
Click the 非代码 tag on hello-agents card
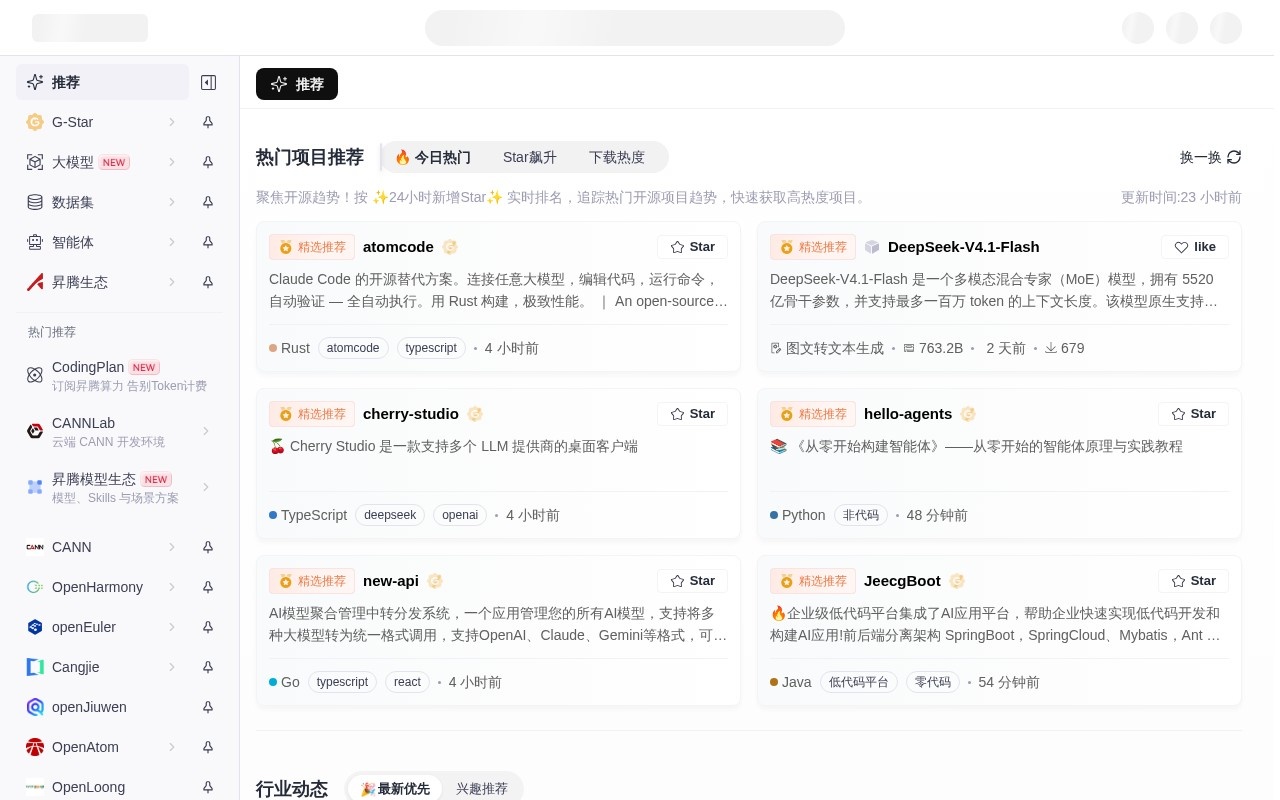pos(861,515)
